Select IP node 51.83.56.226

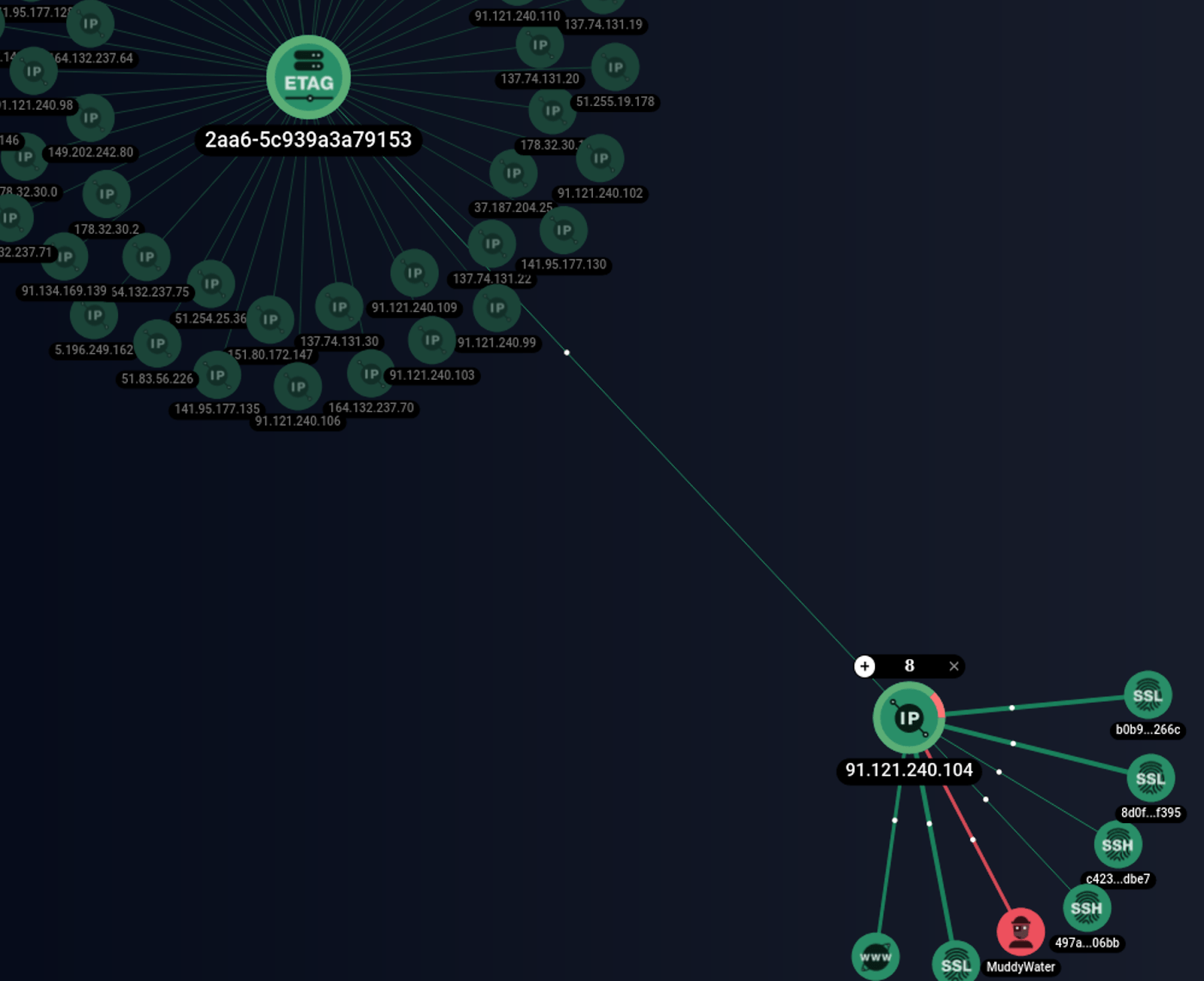[157, 344]
